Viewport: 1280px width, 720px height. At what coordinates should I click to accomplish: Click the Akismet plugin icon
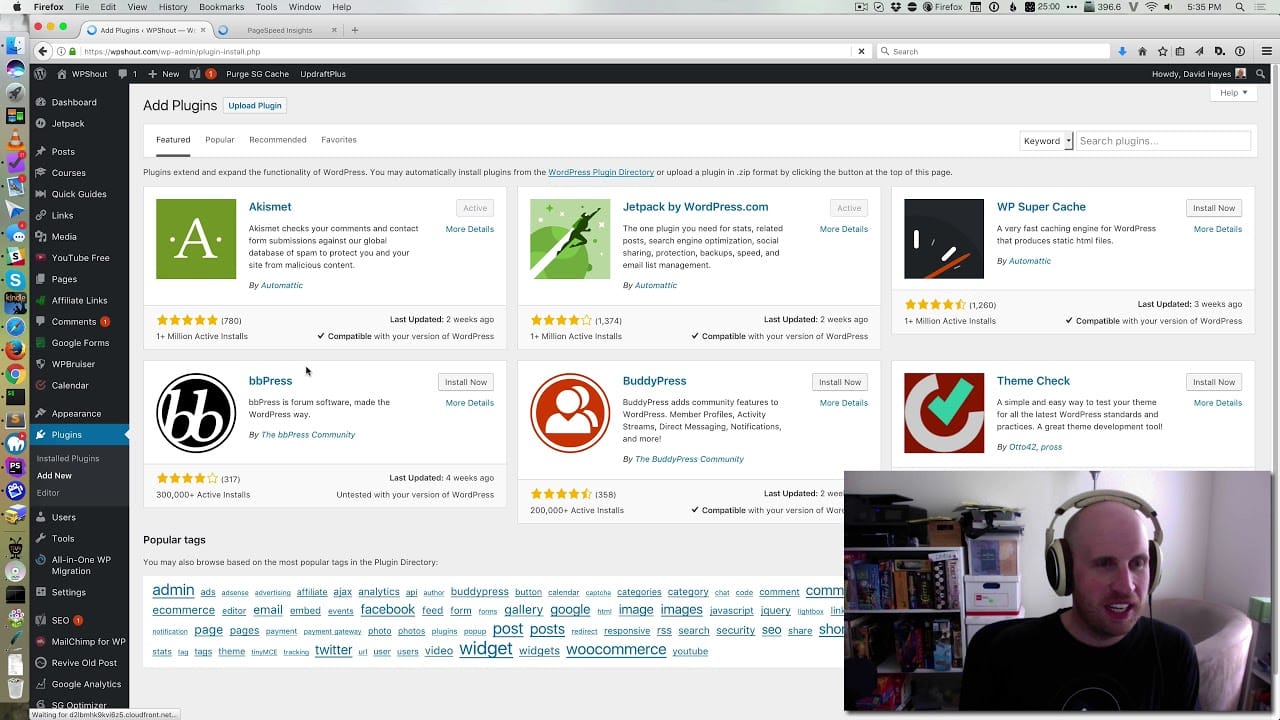pyautogui.click(x=196, y=239)
